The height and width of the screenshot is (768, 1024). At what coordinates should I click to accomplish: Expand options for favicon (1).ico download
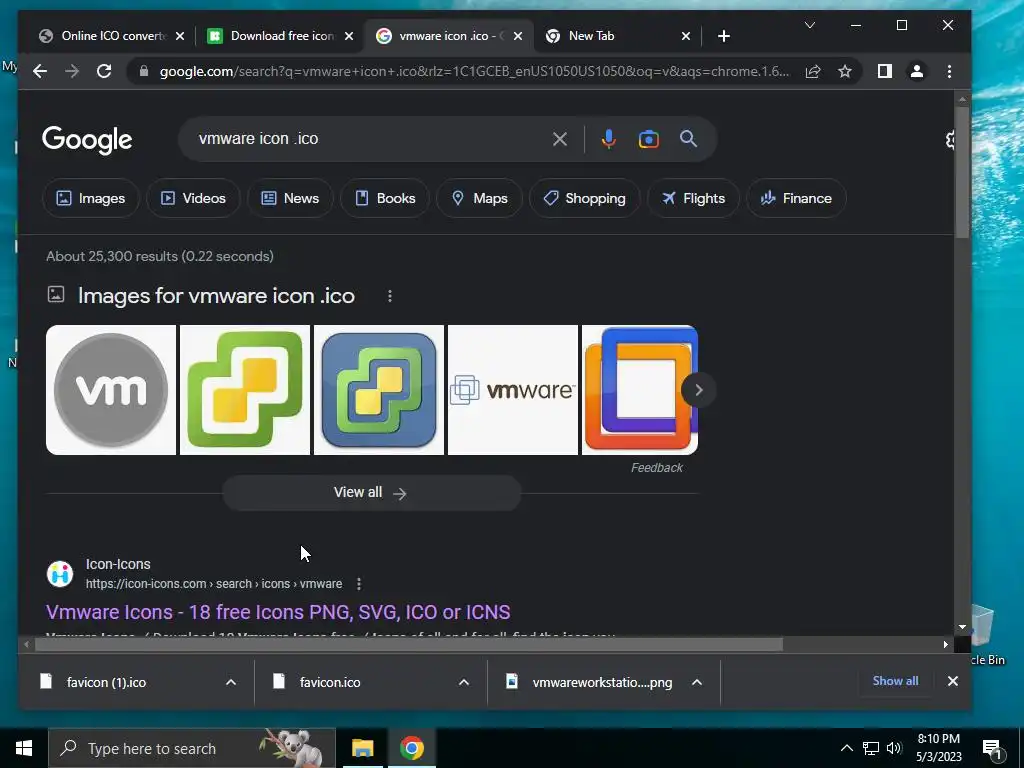(231, 682)
